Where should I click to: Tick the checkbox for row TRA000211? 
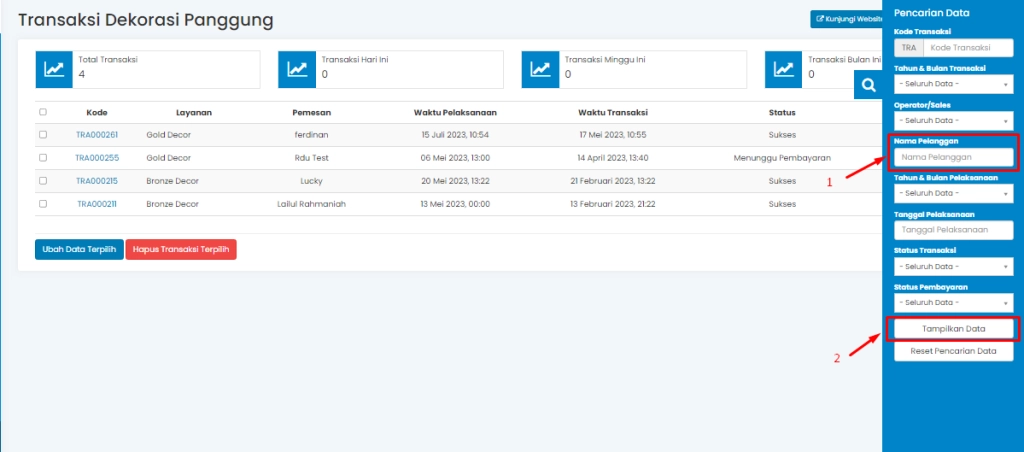click(x=43, y=203)
